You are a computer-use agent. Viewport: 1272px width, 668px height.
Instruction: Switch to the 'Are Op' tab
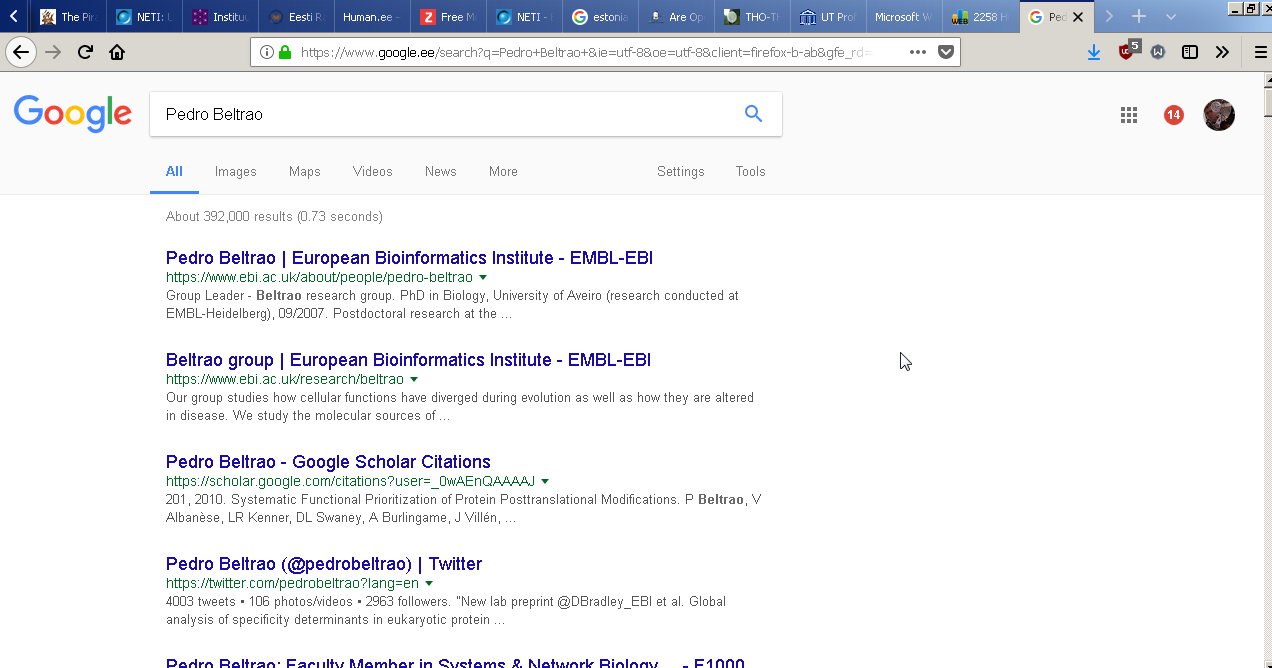pos(676,17)
